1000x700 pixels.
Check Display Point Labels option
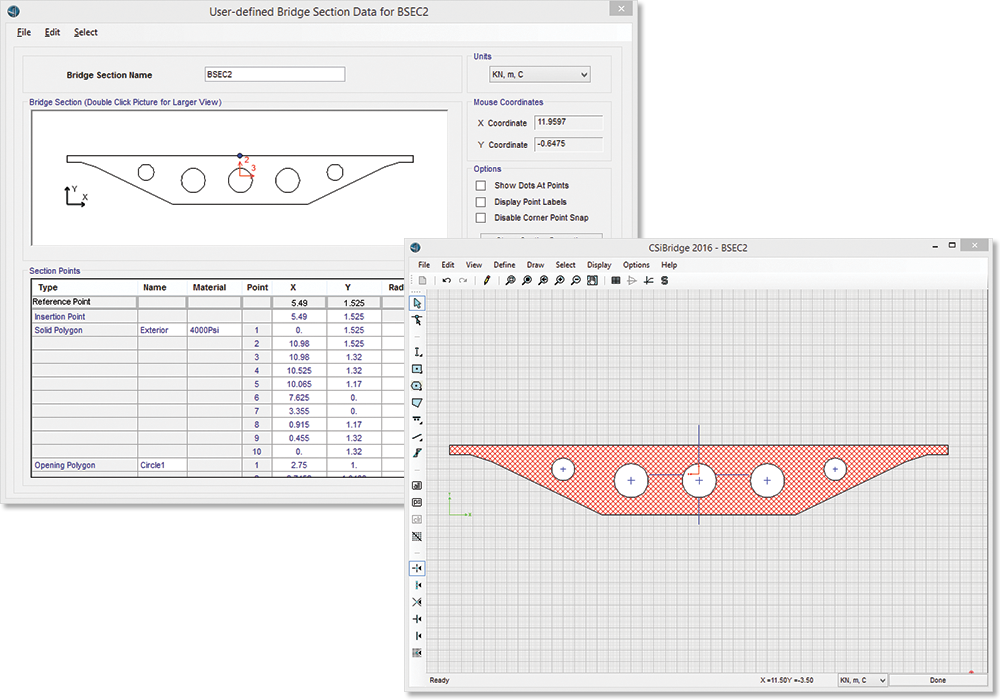(481, 202)
